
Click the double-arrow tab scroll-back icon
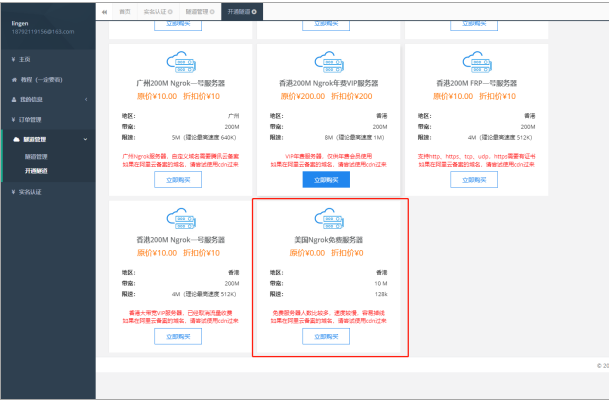pos(104,12)
